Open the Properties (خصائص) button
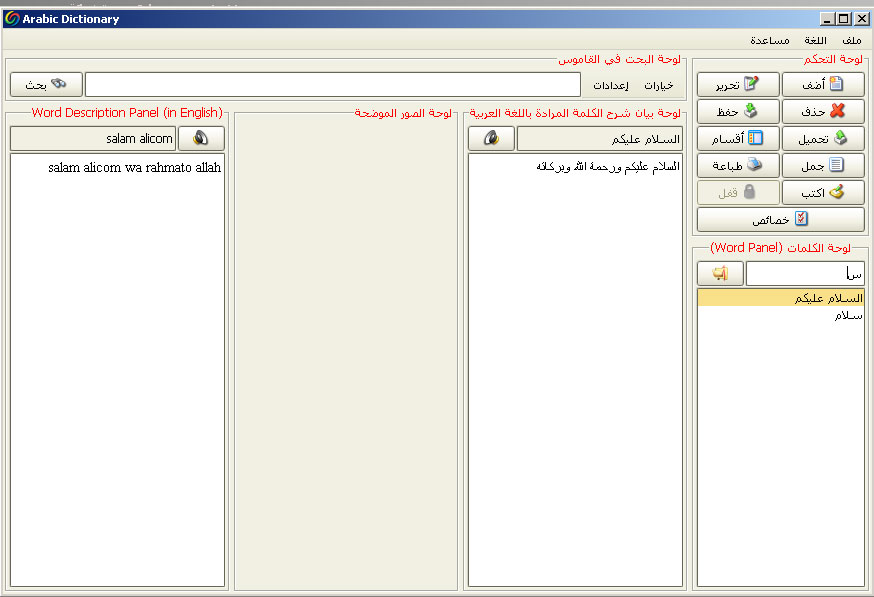874x597 pixels. [x=780, y=219]
